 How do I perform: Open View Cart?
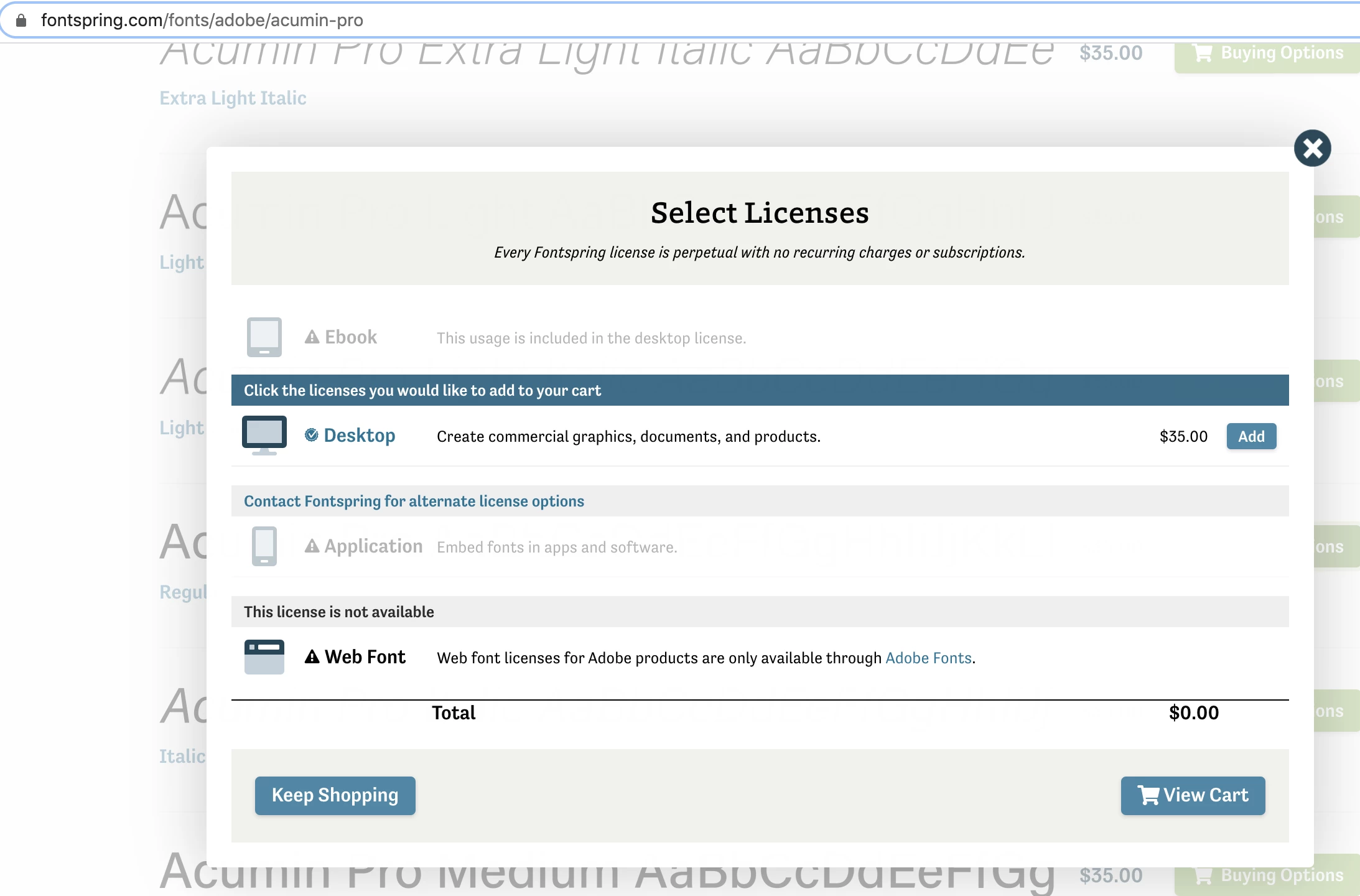(1192, 795)
